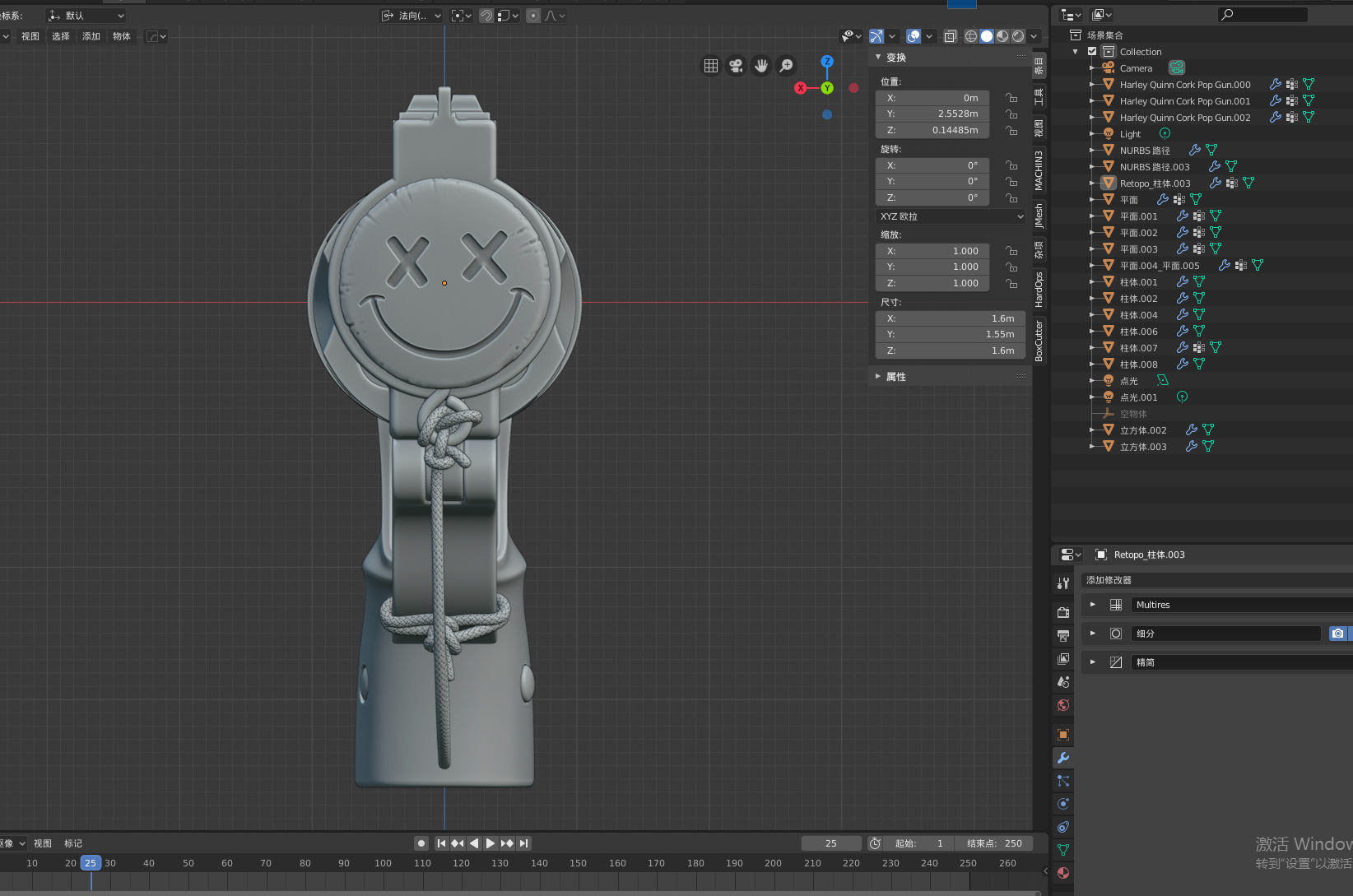The height and width of the screenshot is (896, 1353).
Task: Select solid viewport shading mode
Action: 987,36
